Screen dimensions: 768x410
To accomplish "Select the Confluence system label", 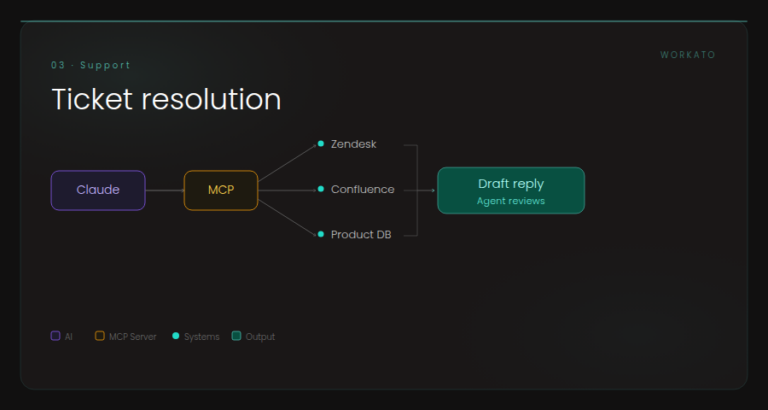I will click(362, 190).
